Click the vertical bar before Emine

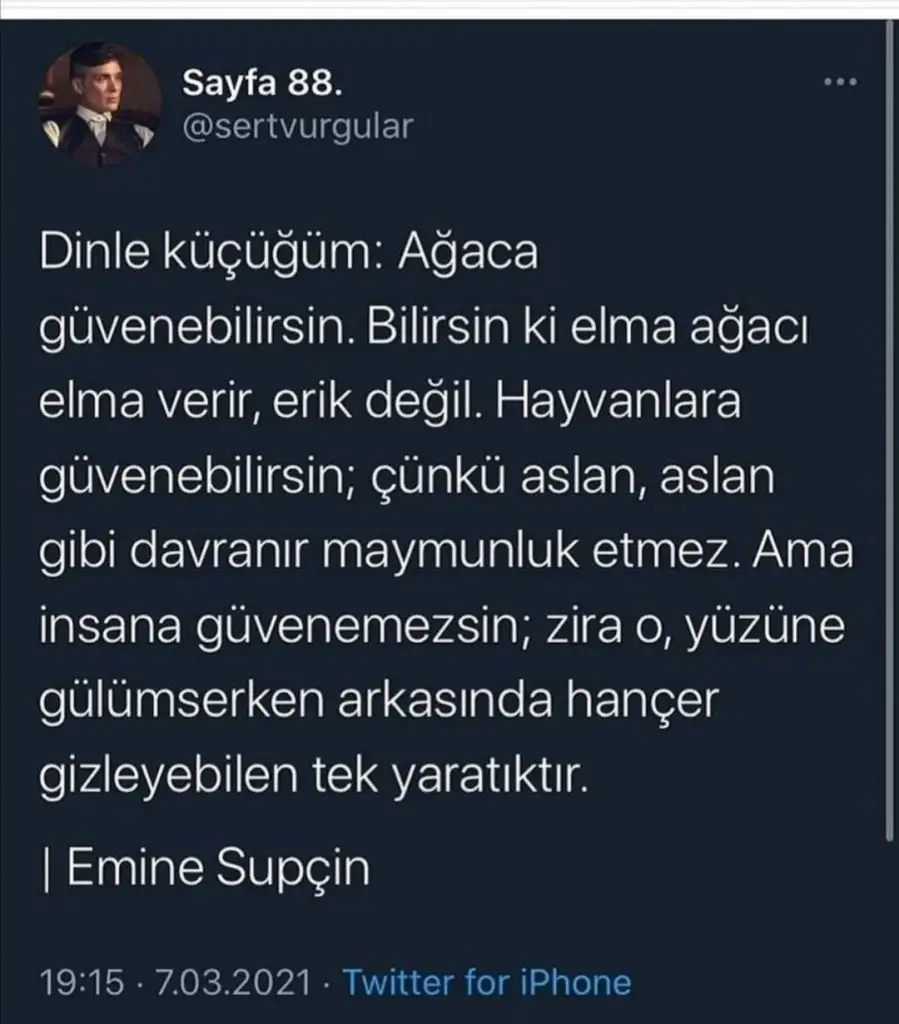click(46, 869)
